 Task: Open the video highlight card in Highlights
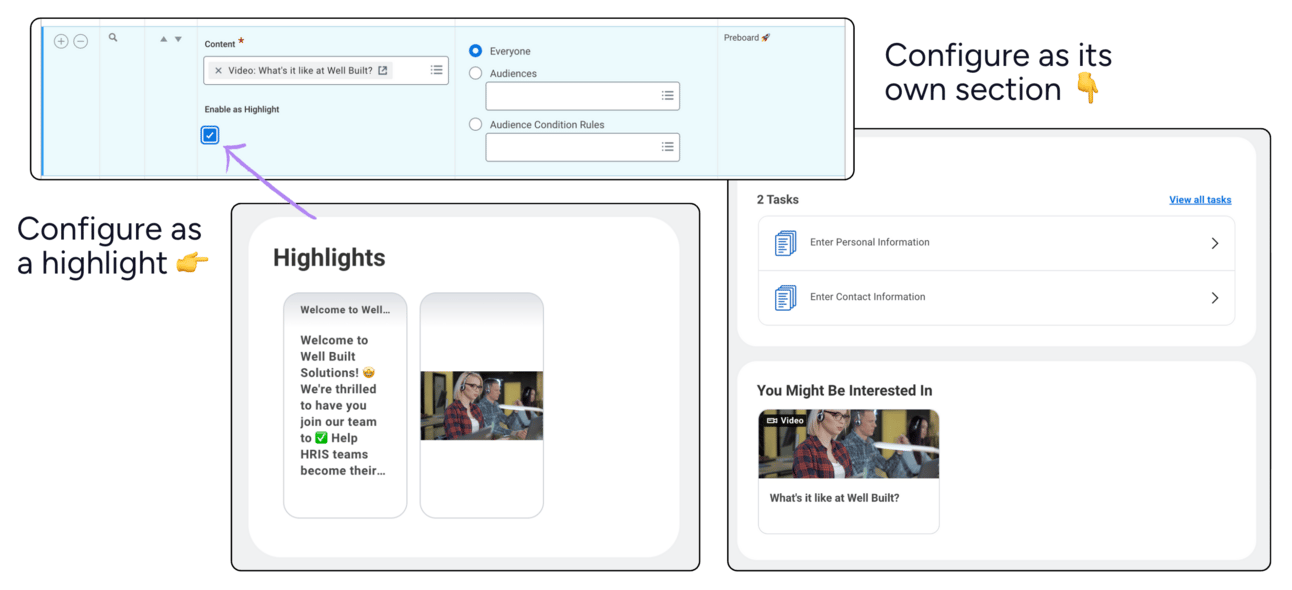pyautogui.click(x=481, y=405)
